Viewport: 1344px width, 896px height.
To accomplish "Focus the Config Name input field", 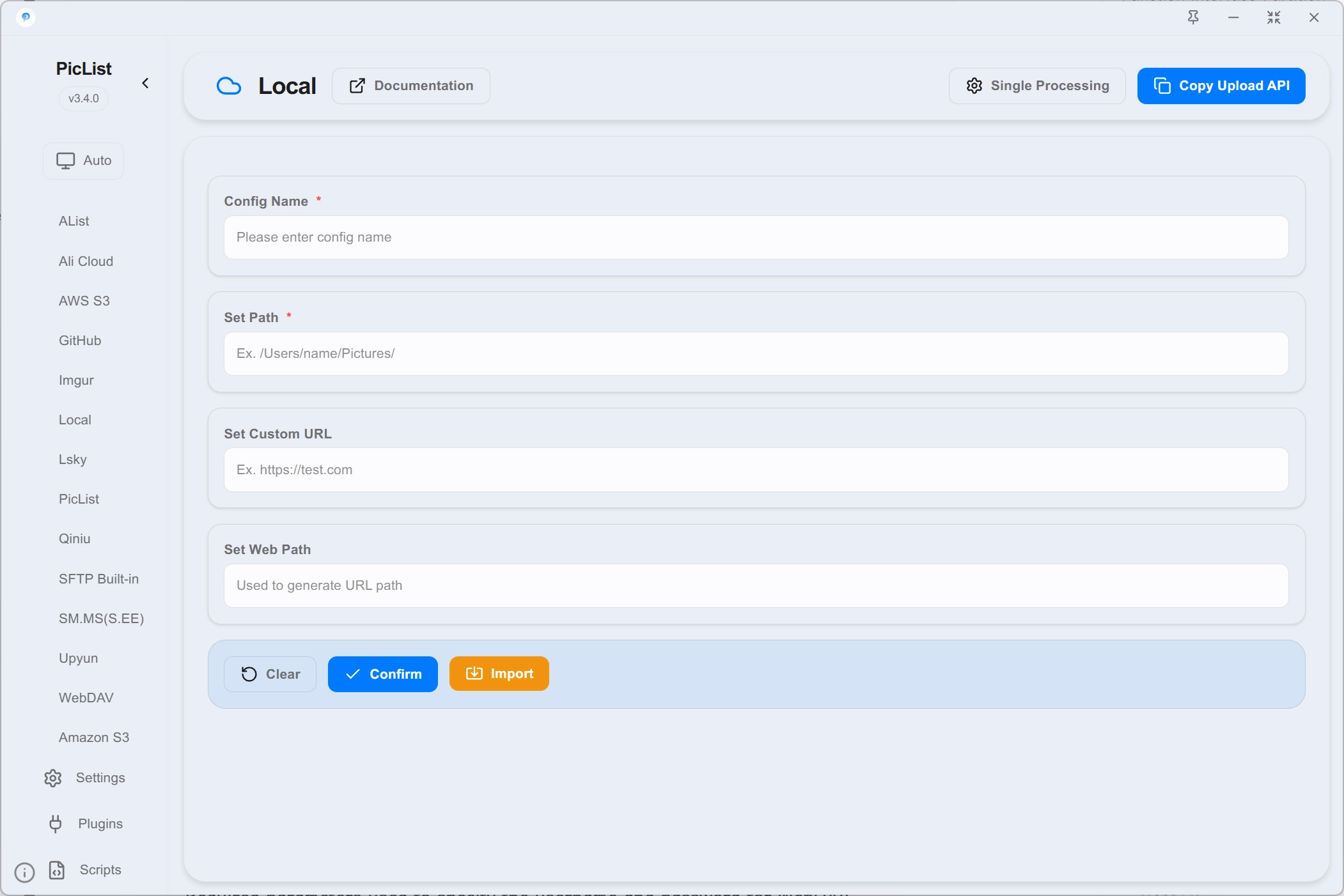I will pyautogui.click(x=756, y=237).
